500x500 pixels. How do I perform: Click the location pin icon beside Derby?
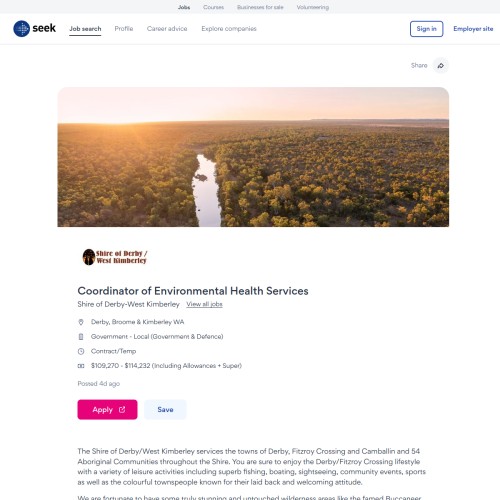pyautogui.click(x=81, y=322)
